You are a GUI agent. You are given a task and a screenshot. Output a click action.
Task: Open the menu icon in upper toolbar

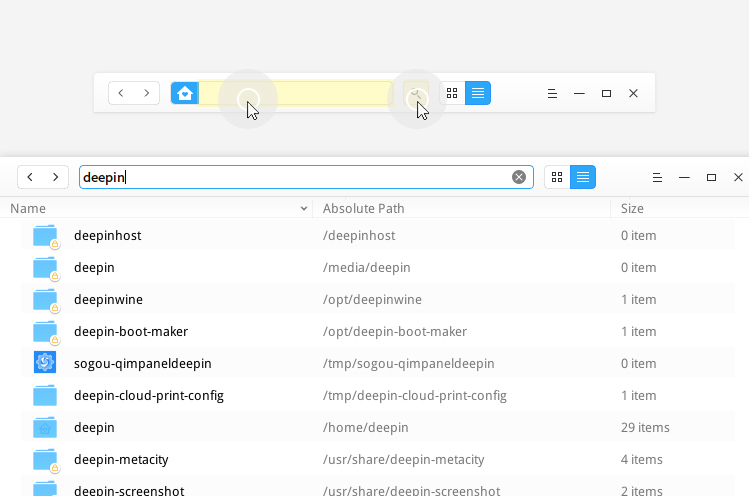(x=552, y=94)
